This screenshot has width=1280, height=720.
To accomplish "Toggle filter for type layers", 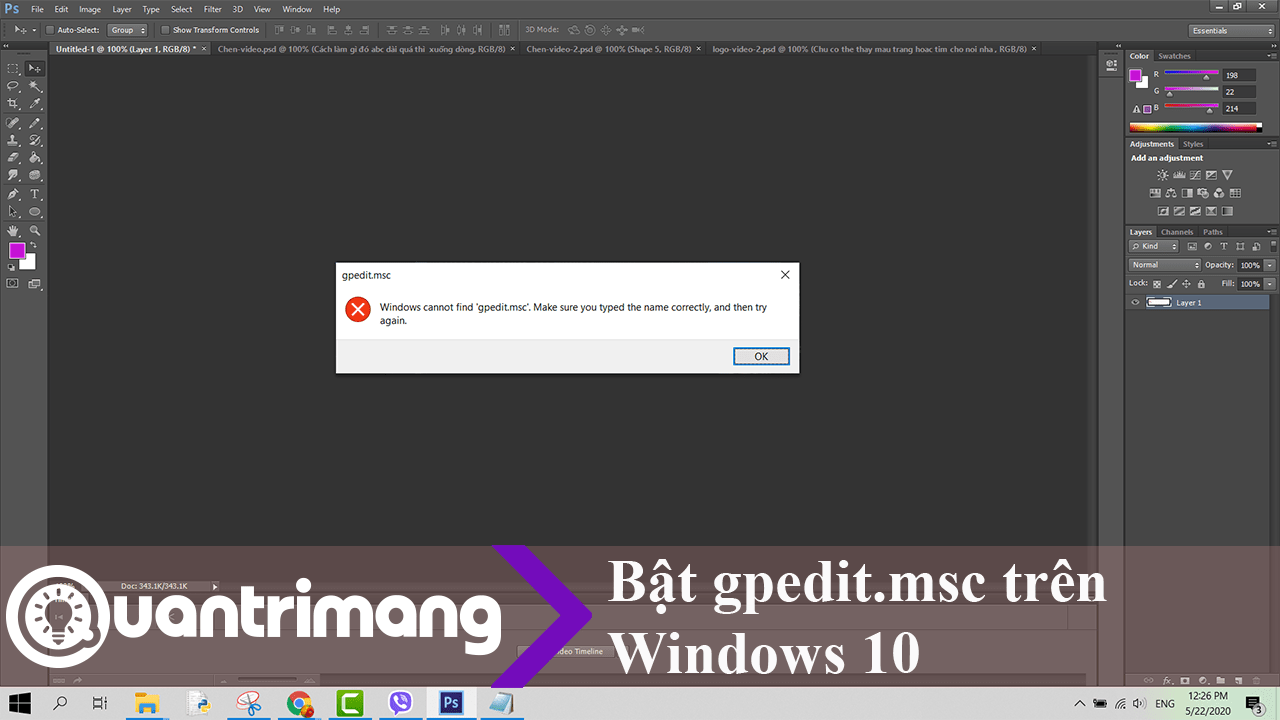I will point(1222,246).
